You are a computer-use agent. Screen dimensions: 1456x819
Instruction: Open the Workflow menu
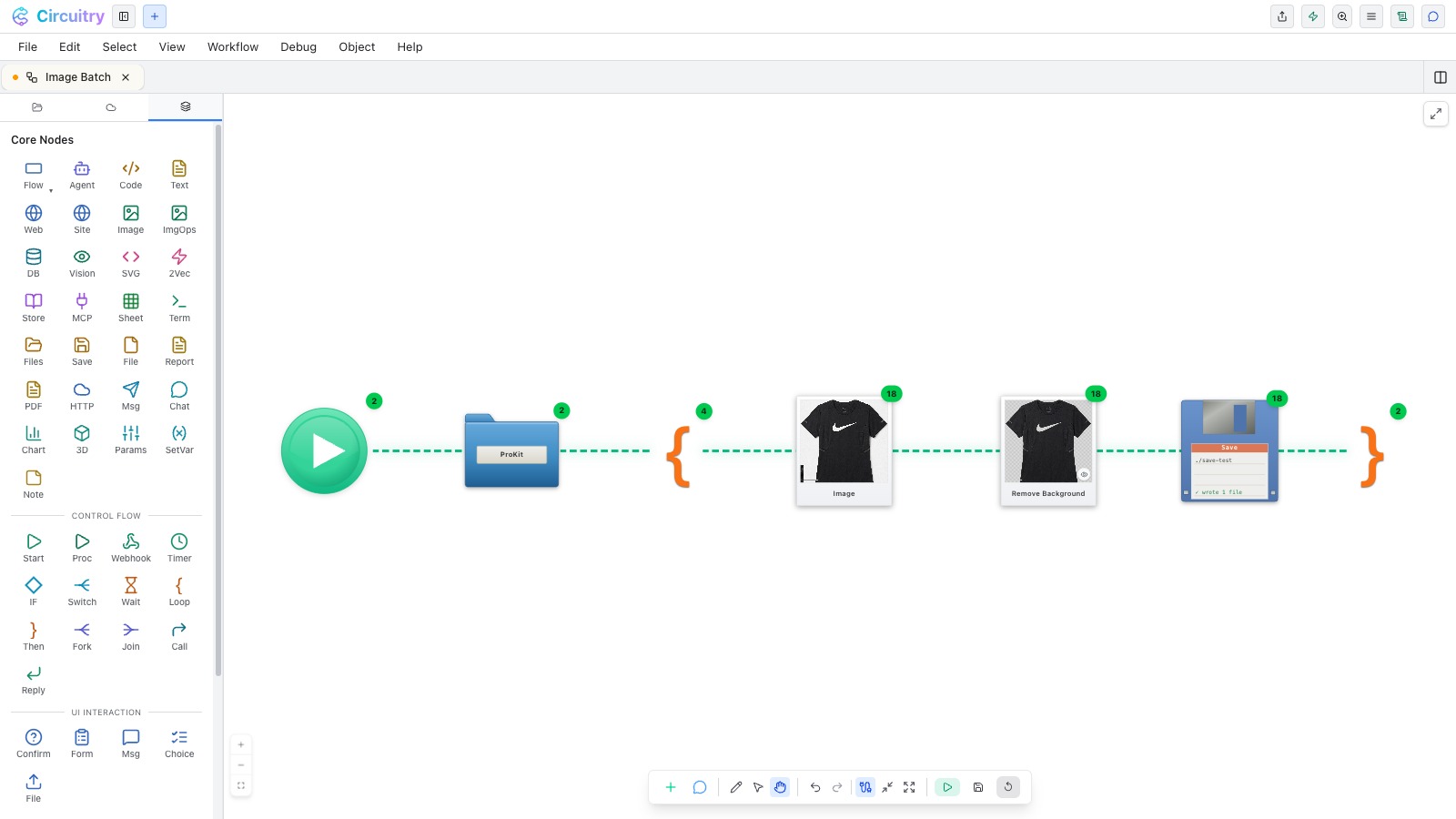pos(233,47)
